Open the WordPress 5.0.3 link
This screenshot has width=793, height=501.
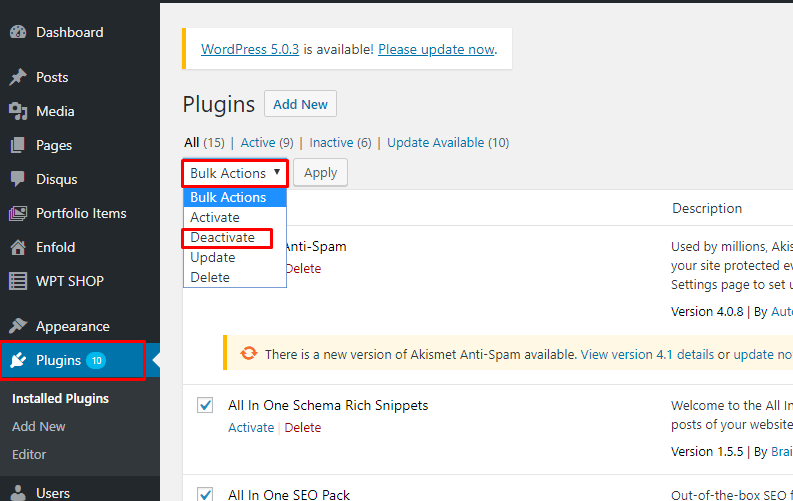[x=250, y=50]
